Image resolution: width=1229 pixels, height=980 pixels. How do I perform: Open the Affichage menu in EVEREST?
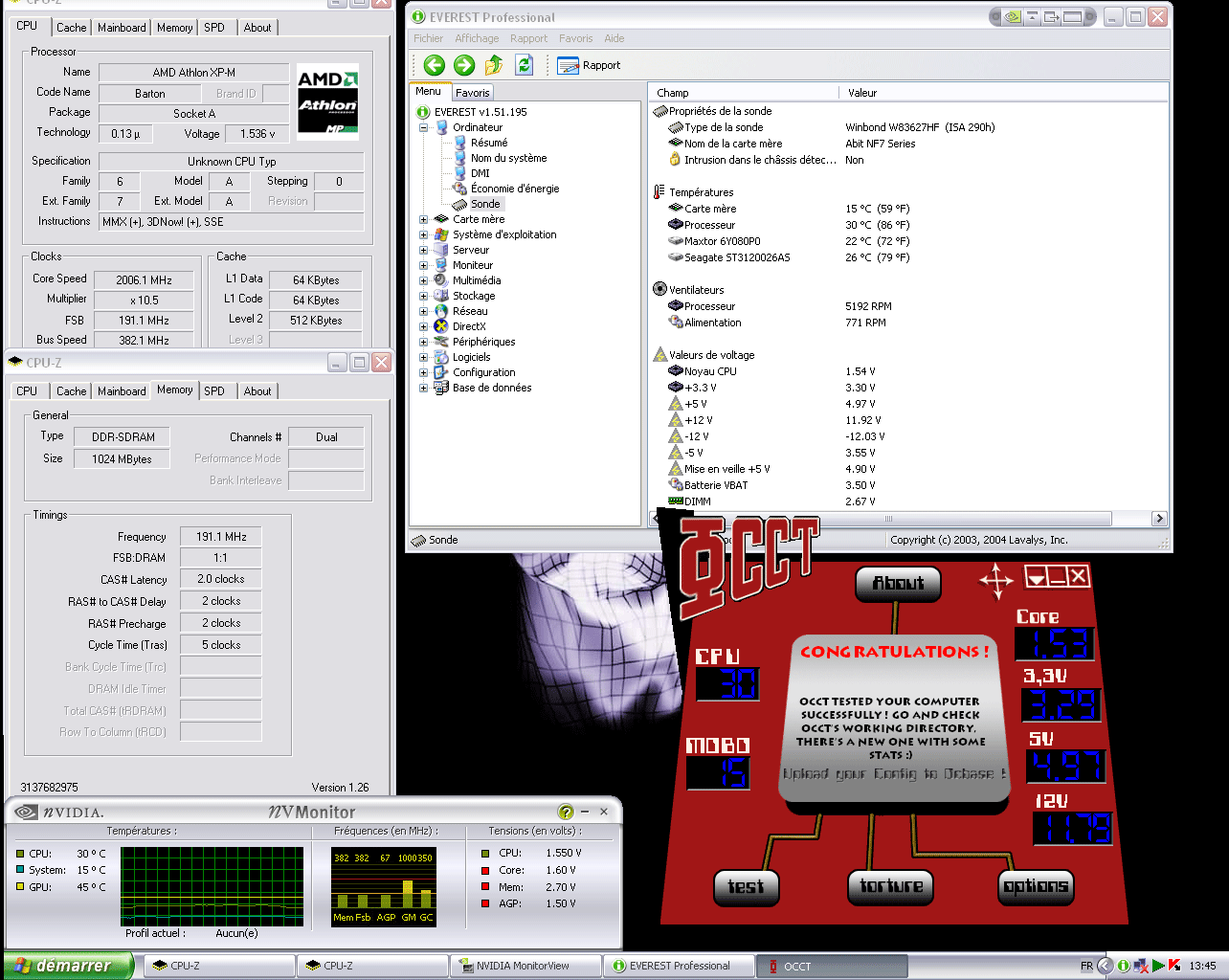click(x=477, y=38)
